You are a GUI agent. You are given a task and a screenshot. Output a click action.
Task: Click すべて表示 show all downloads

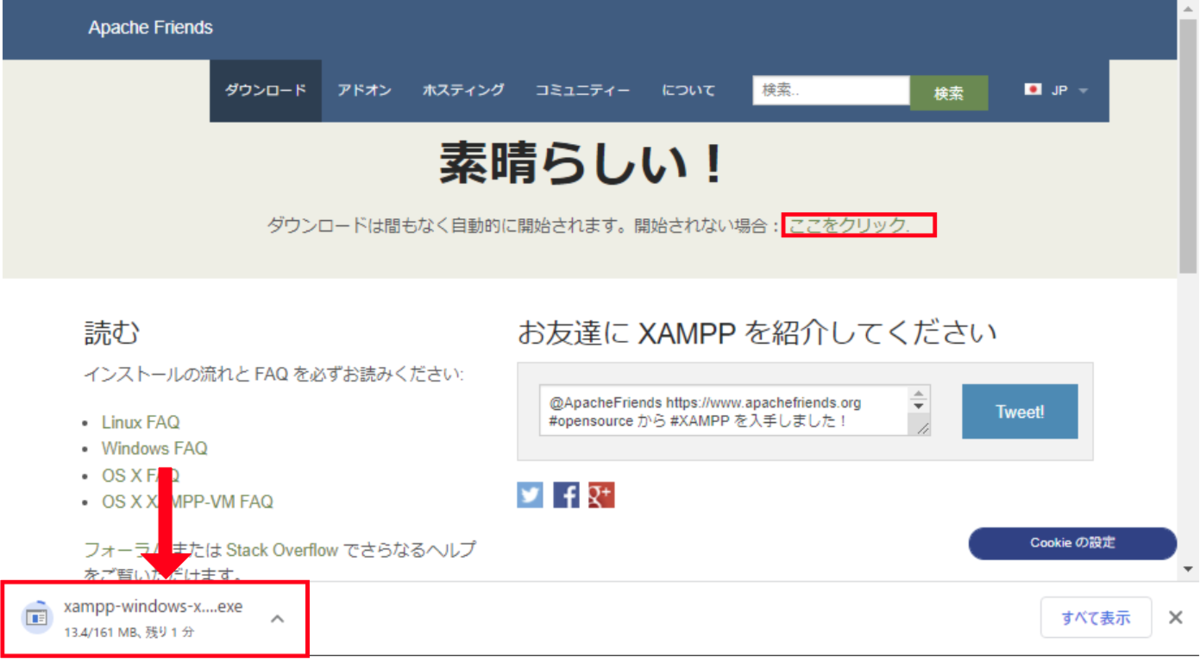pos(1096,618)
